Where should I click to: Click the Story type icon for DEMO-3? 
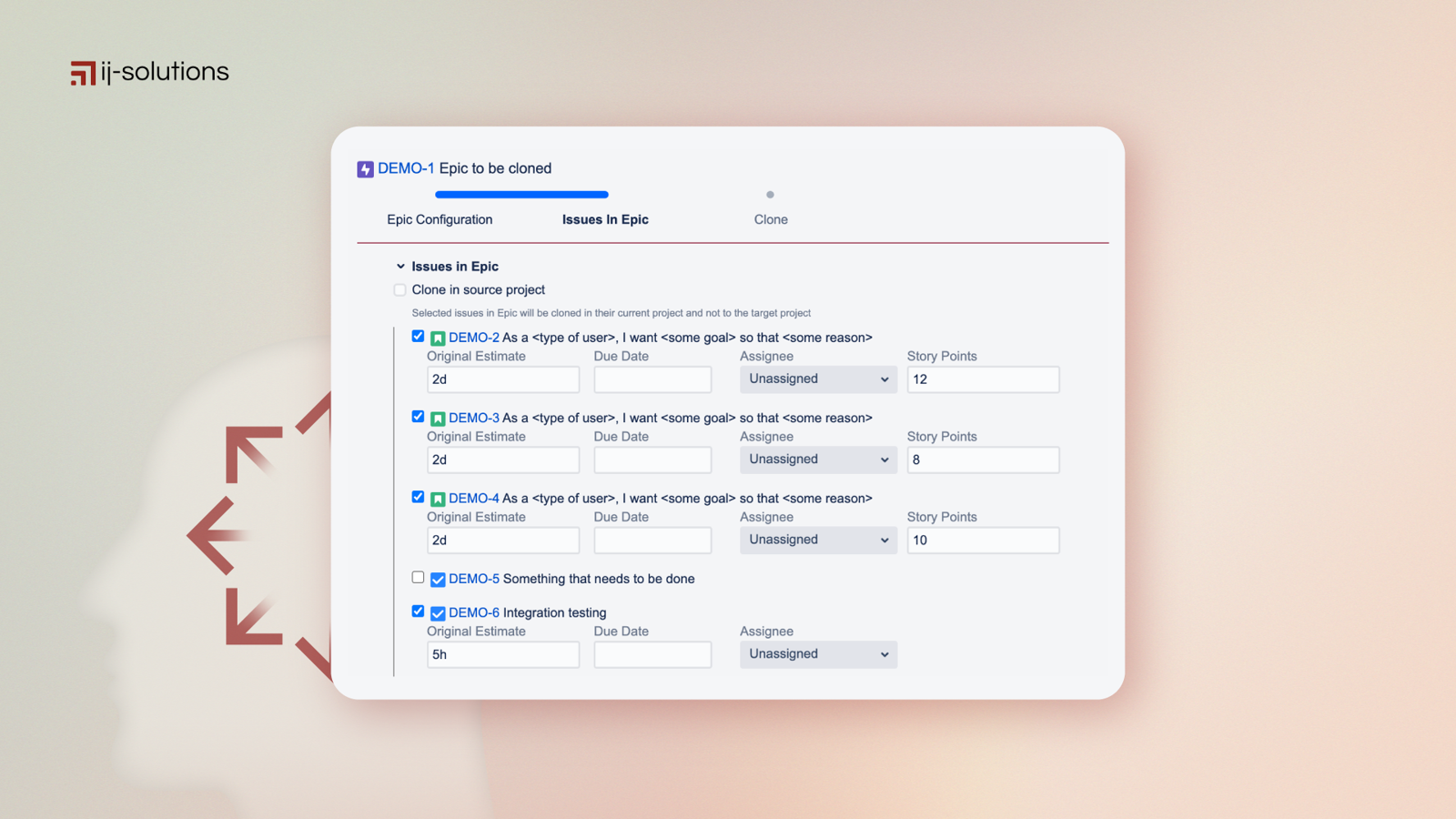coord(437,418)
